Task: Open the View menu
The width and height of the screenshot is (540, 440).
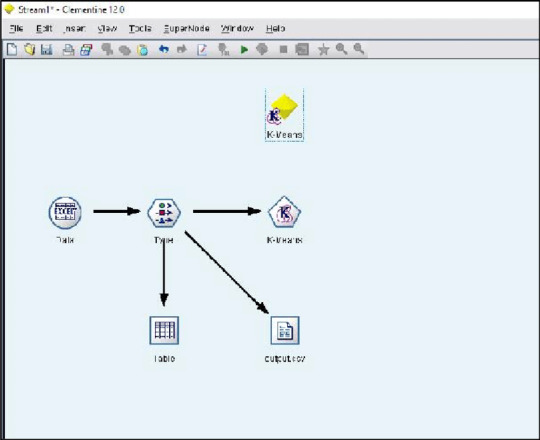Action: click(107, 29)
